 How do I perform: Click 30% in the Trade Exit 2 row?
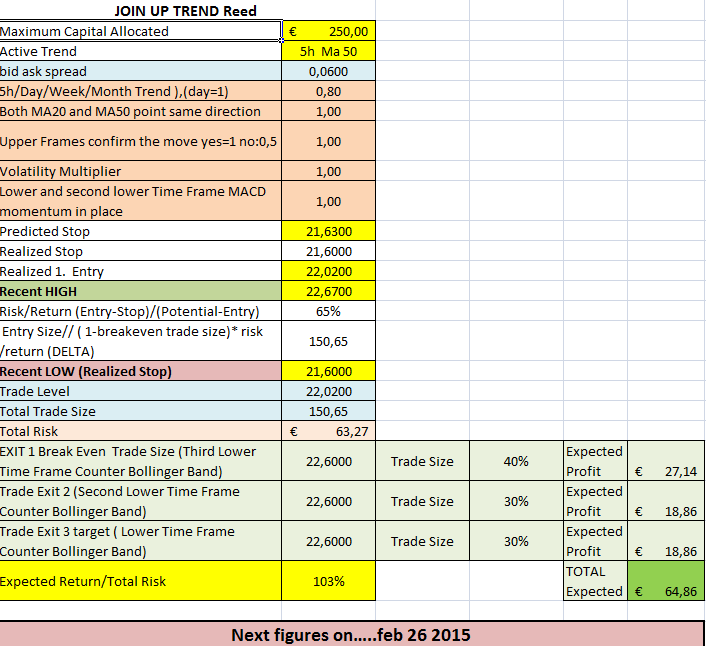pos(516,501)
